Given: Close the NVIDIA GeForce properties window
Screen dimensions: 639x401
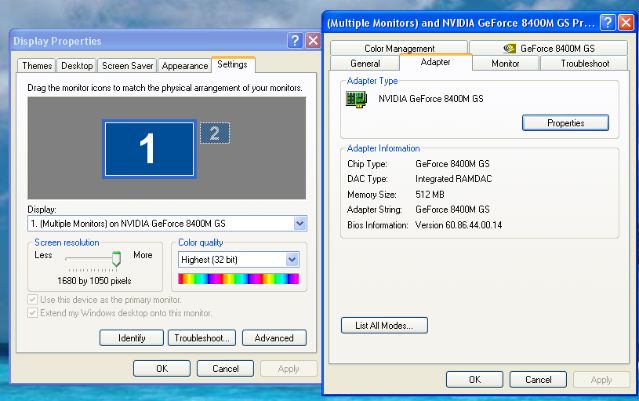Looking at the screenshot, I should pyautogui.click(x=626, y=22).
